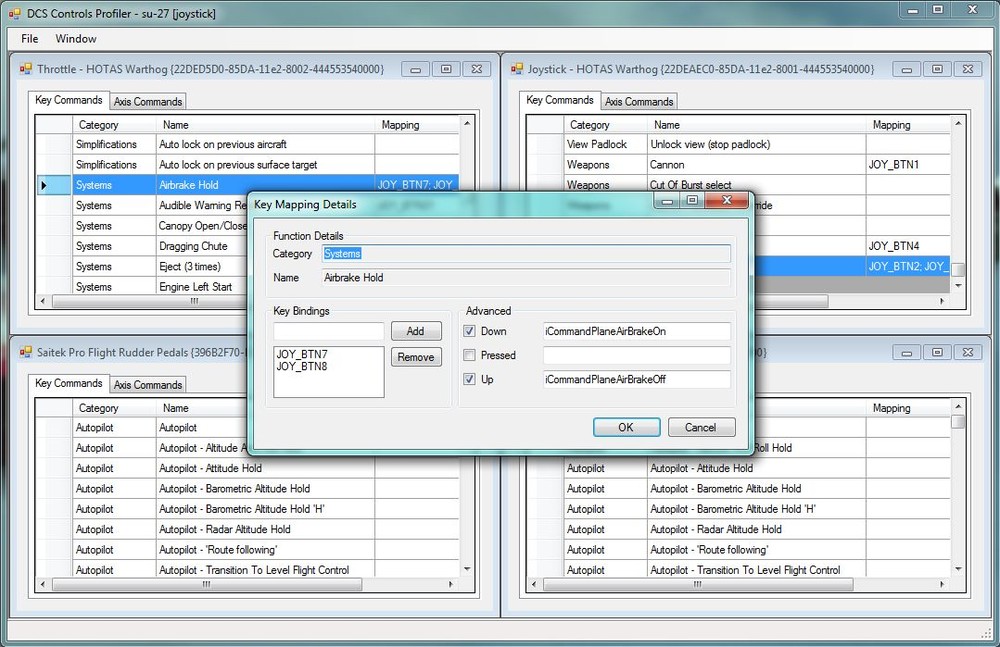Close the Throttle HOTAS Warthog window

[x=476, y=69]
